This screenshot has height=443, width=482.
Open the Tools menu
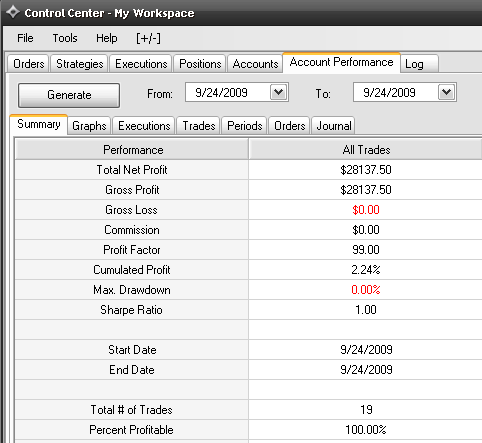pos(65,38)
